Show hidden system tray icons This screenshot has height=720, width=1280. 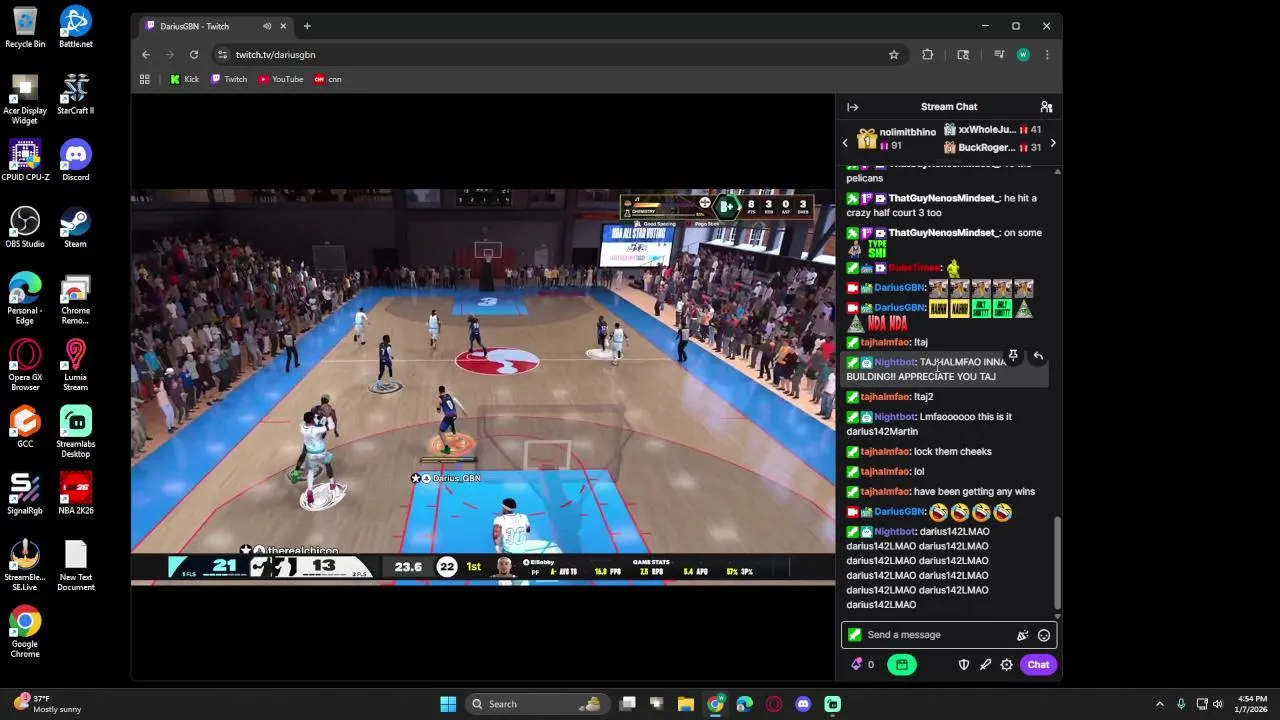point(1160,704)
